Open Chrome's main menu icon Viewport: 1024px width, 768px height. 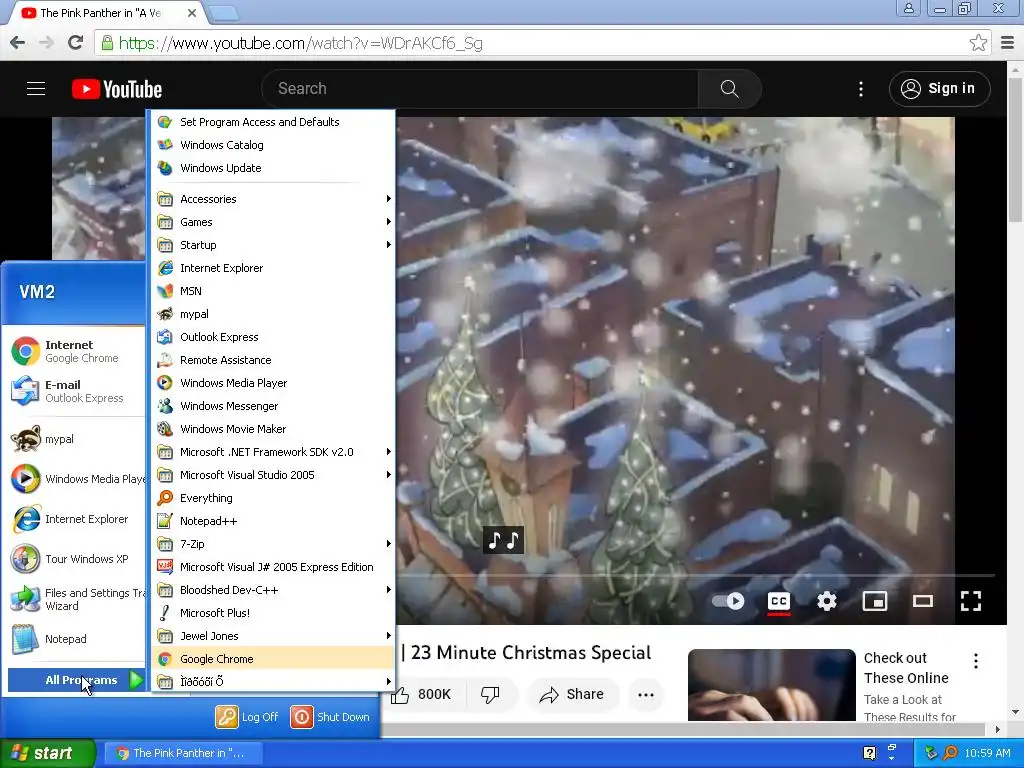click(x=1008, y=43)
